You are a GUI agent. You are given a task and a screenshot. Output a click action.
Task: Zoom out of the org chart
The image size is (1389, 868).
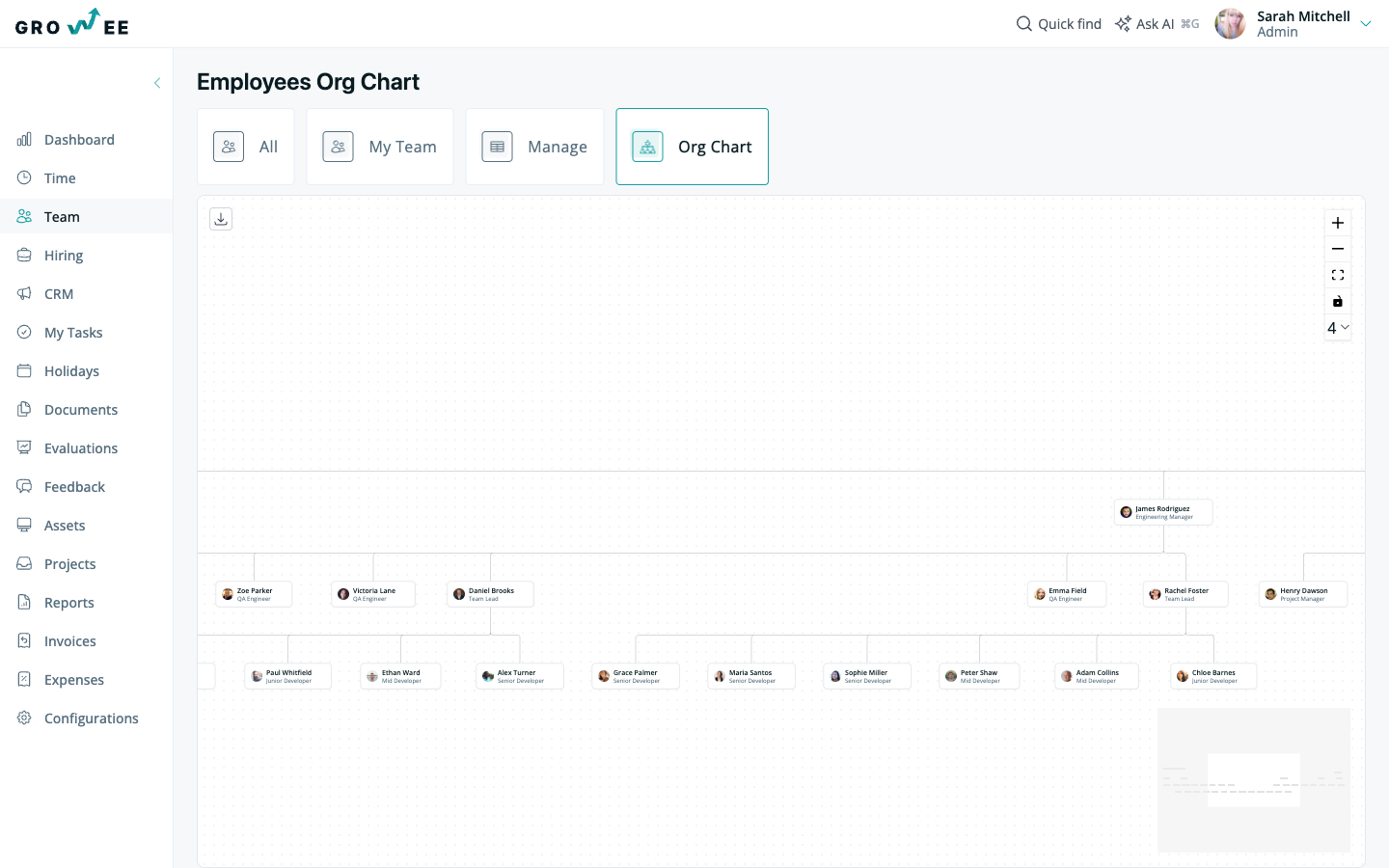point(1338,249)
